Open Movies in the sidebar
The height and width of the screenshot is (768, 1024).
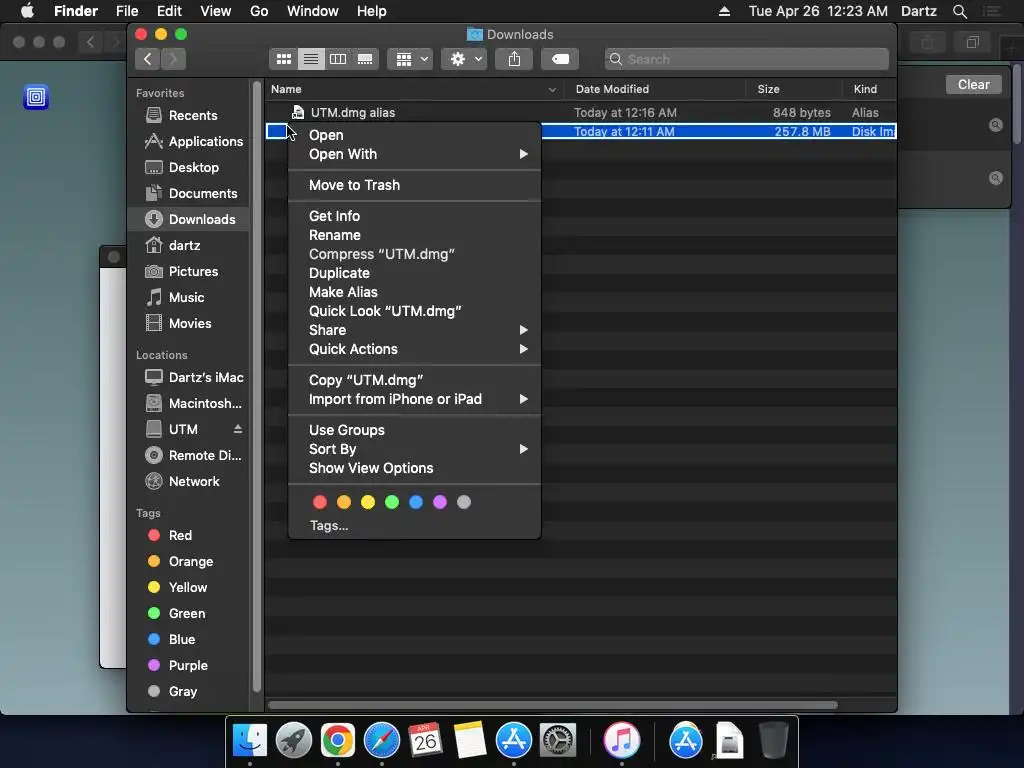188,324
